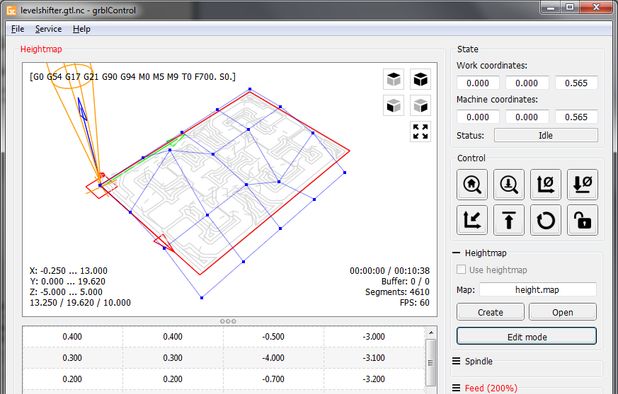Viewport: 618px width, 394px height.
Task: Open the Service menu
Action: pos(48,29)
